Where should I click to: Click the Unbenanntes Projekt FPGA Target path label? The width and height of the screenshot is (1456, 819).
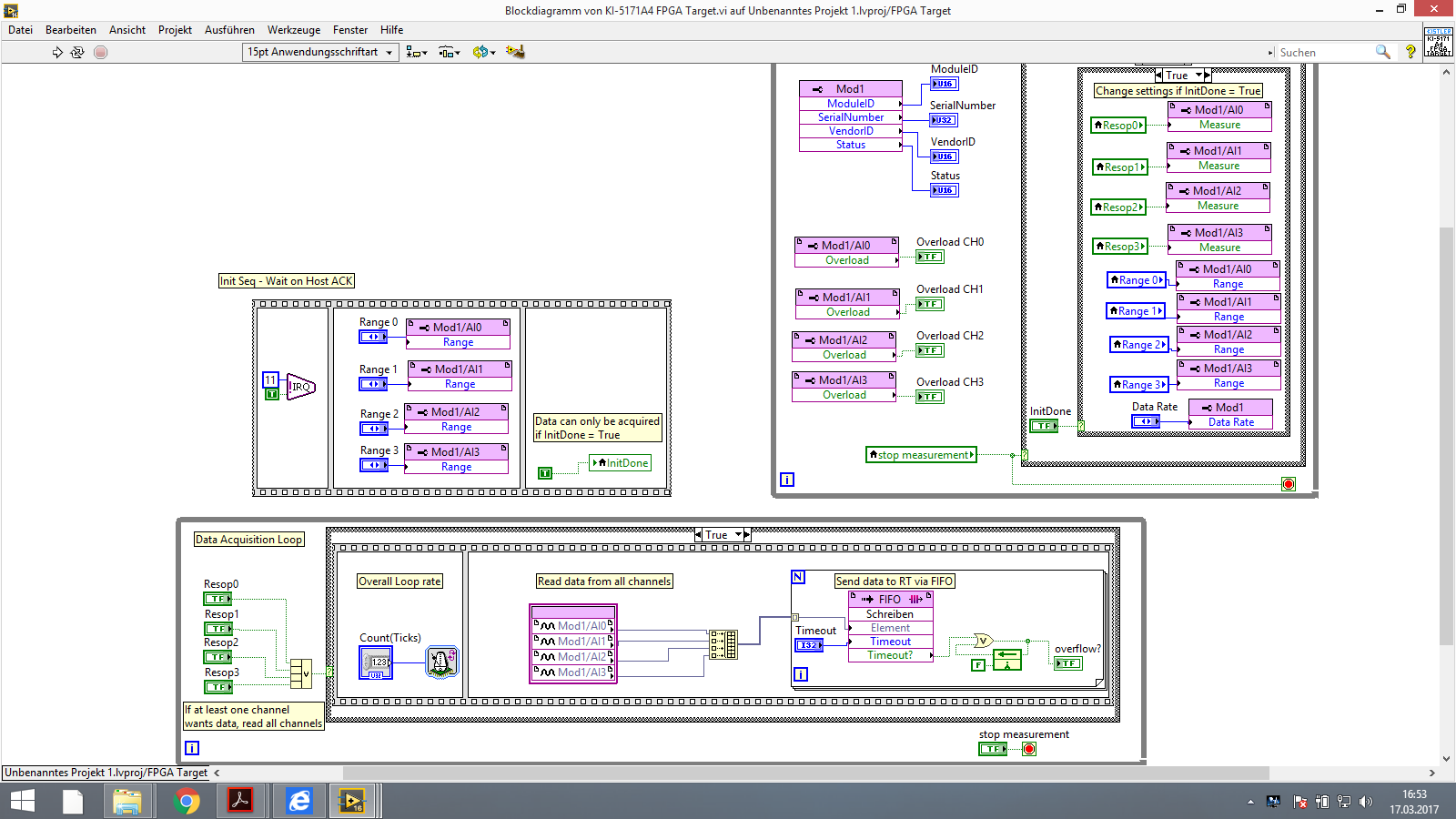coord(106,773)
